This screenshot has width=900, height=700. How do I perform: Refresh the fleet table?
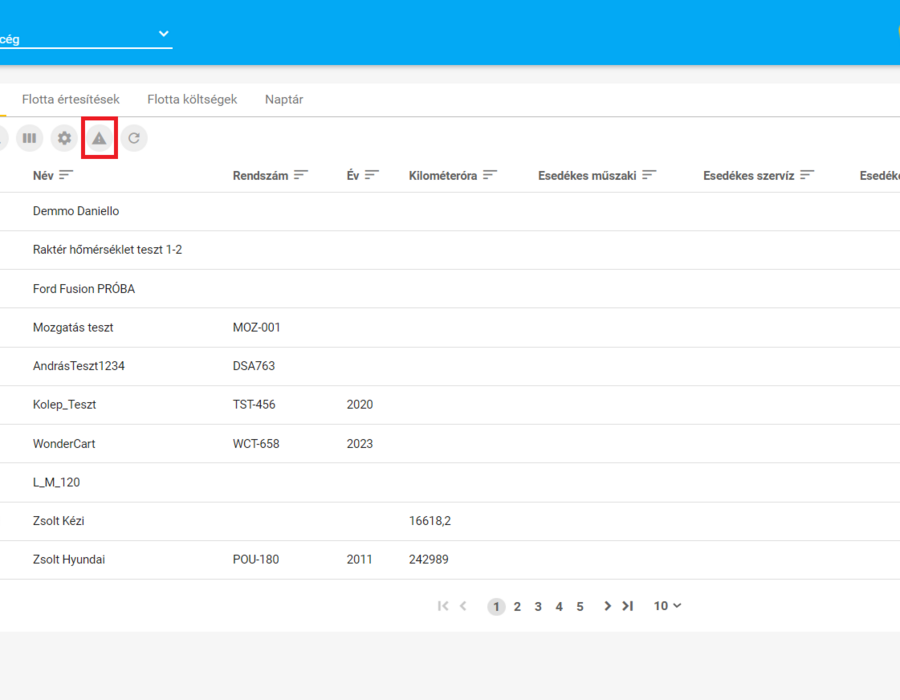(134, 138)
